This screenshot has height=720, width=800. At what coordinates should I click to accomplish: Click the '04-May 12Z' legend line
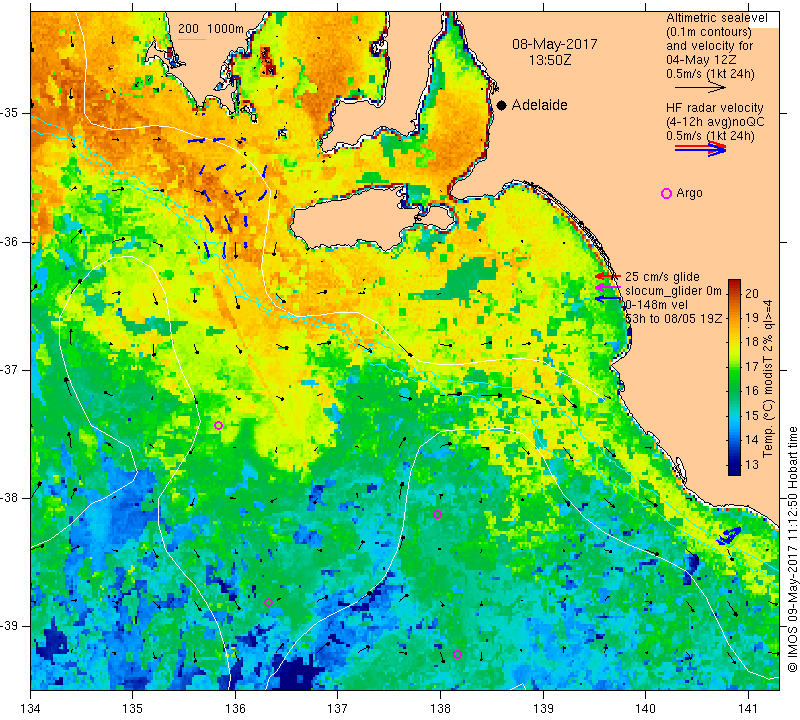[701, 60]
